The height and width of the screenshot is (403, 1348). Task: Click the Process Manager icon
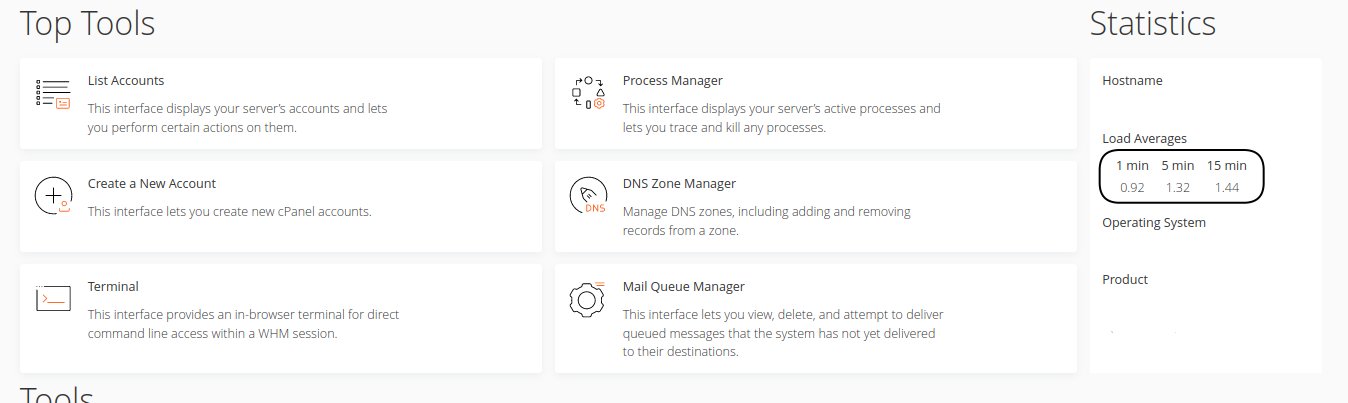[x=588, y=92]
